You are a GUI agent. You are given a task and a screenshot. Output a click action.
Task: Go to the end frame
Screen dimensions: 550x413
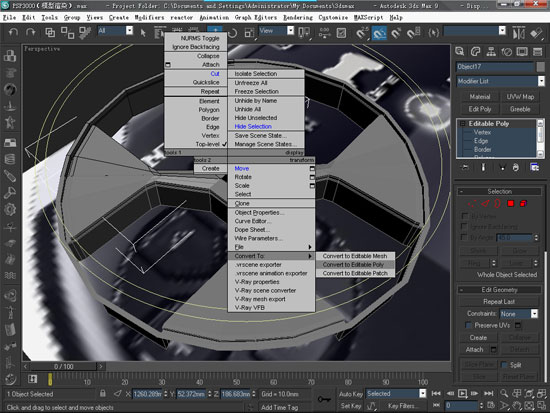click(489, 393)
